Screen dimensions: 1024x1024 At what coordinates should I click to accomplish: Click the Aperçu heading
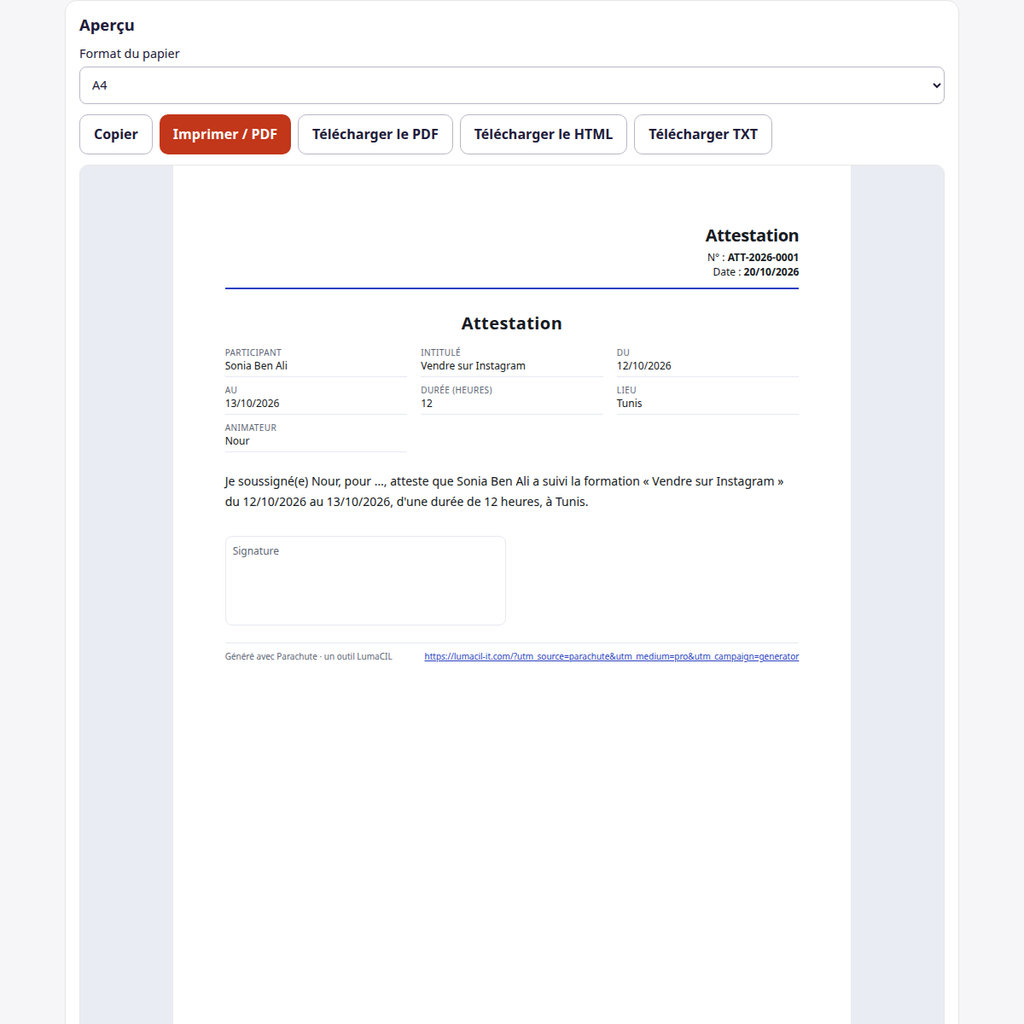click(x=107, y=25)
